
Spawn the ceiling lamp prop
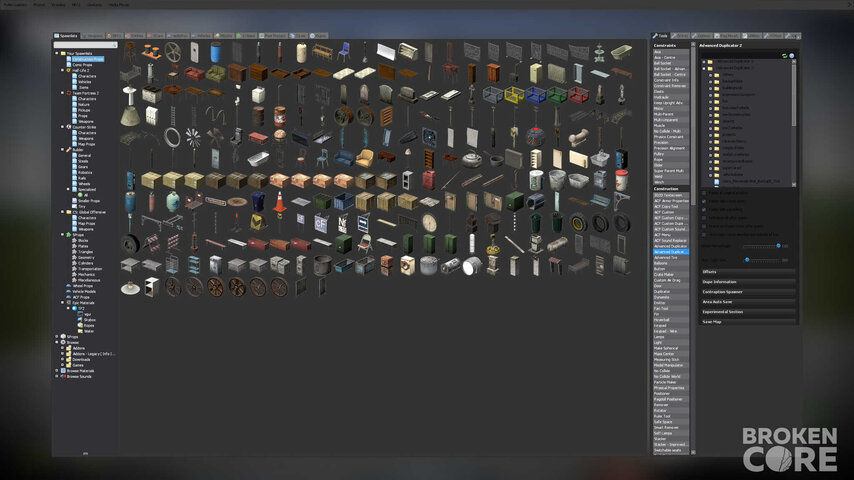(x=130, y=287)
